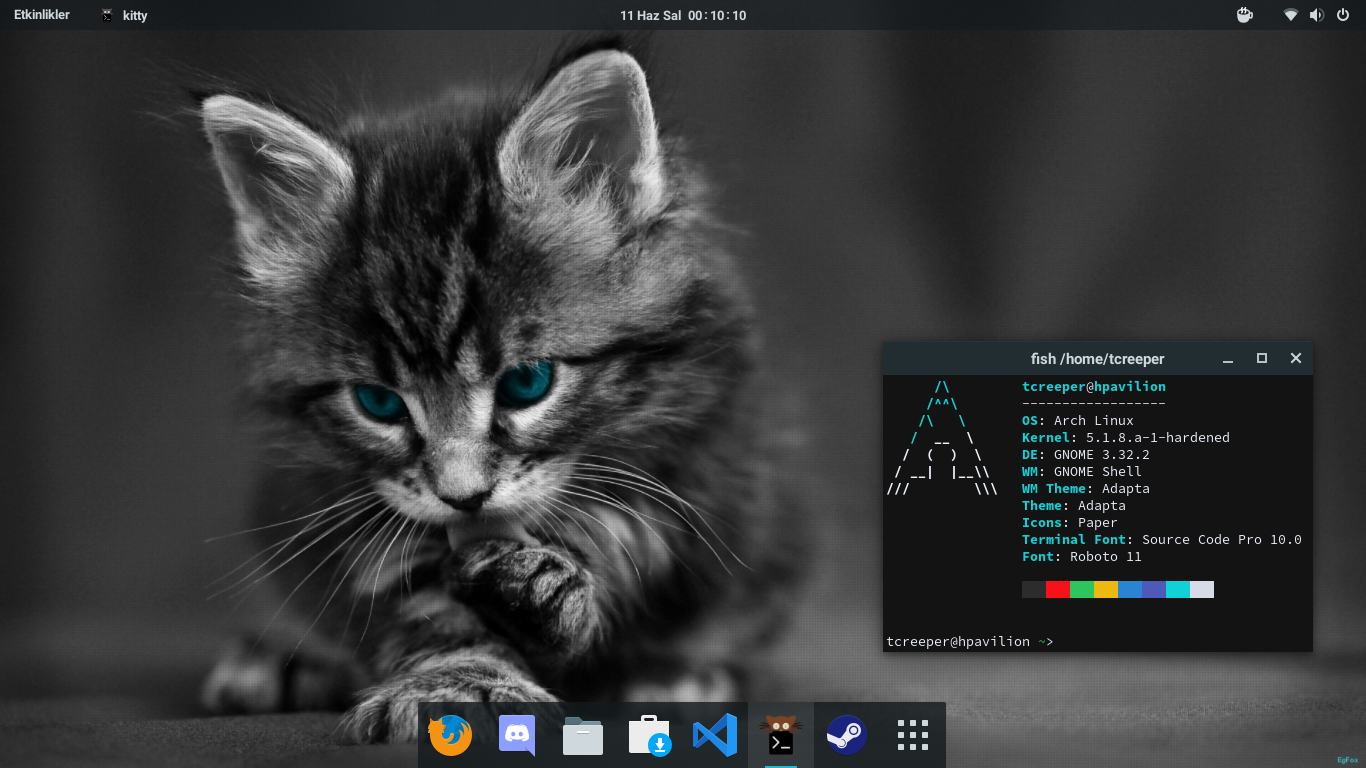
Task: Click the yellow color block
Action: pyautogui.click(x=1106, y=590)
